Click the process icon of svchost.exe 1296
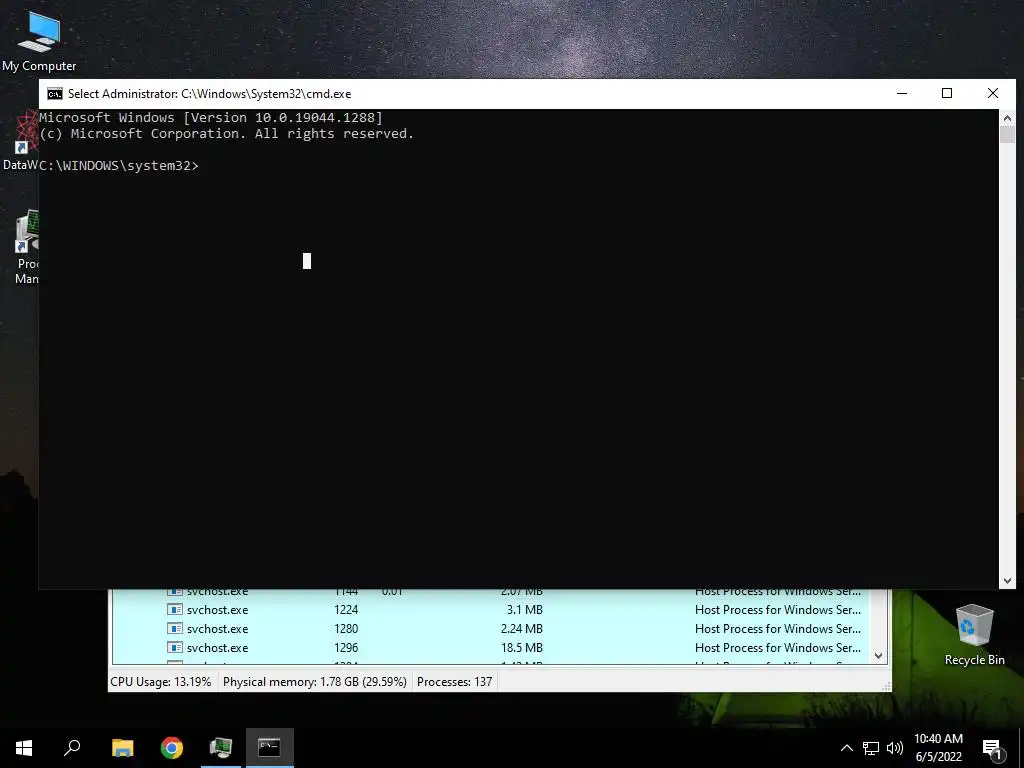1024x768 pixels. (174, 647)
